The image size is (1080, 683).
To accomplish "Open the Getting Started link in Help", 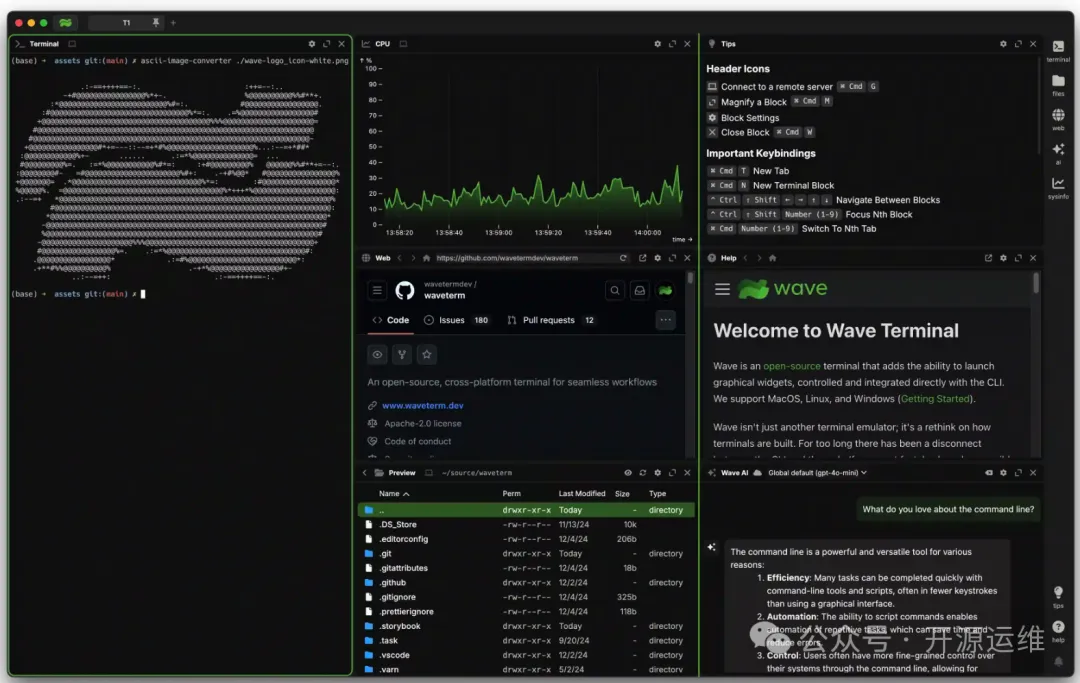I will [x=935, y=398].
